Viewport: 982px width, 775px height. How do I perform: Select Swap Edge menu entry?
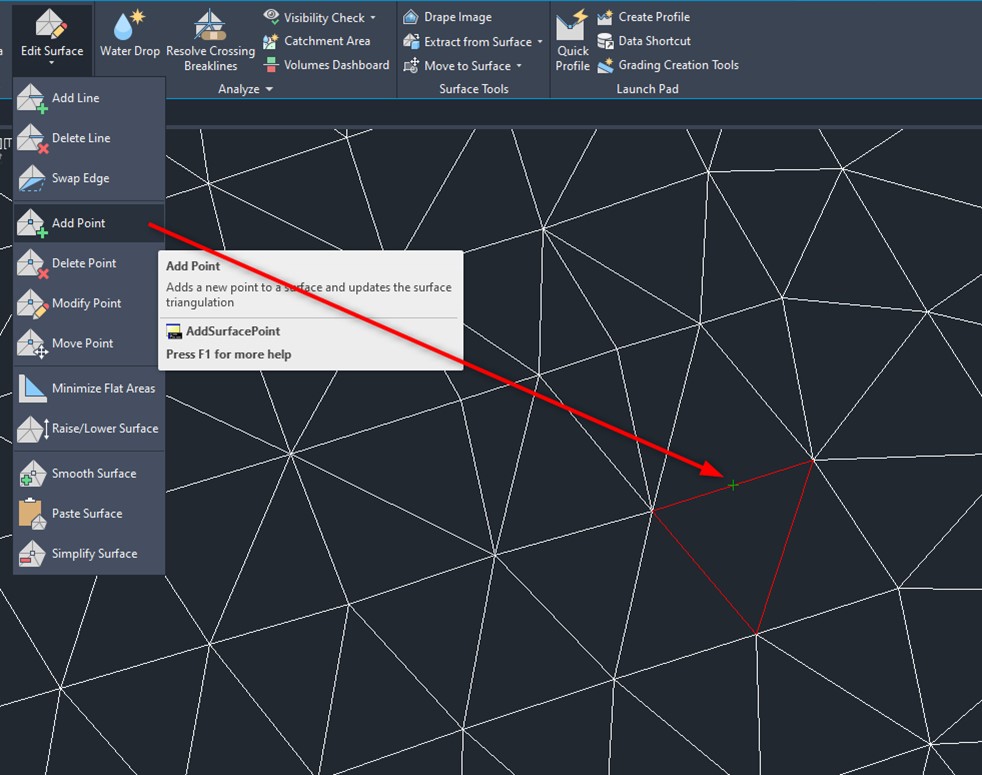tap(80, 178)
